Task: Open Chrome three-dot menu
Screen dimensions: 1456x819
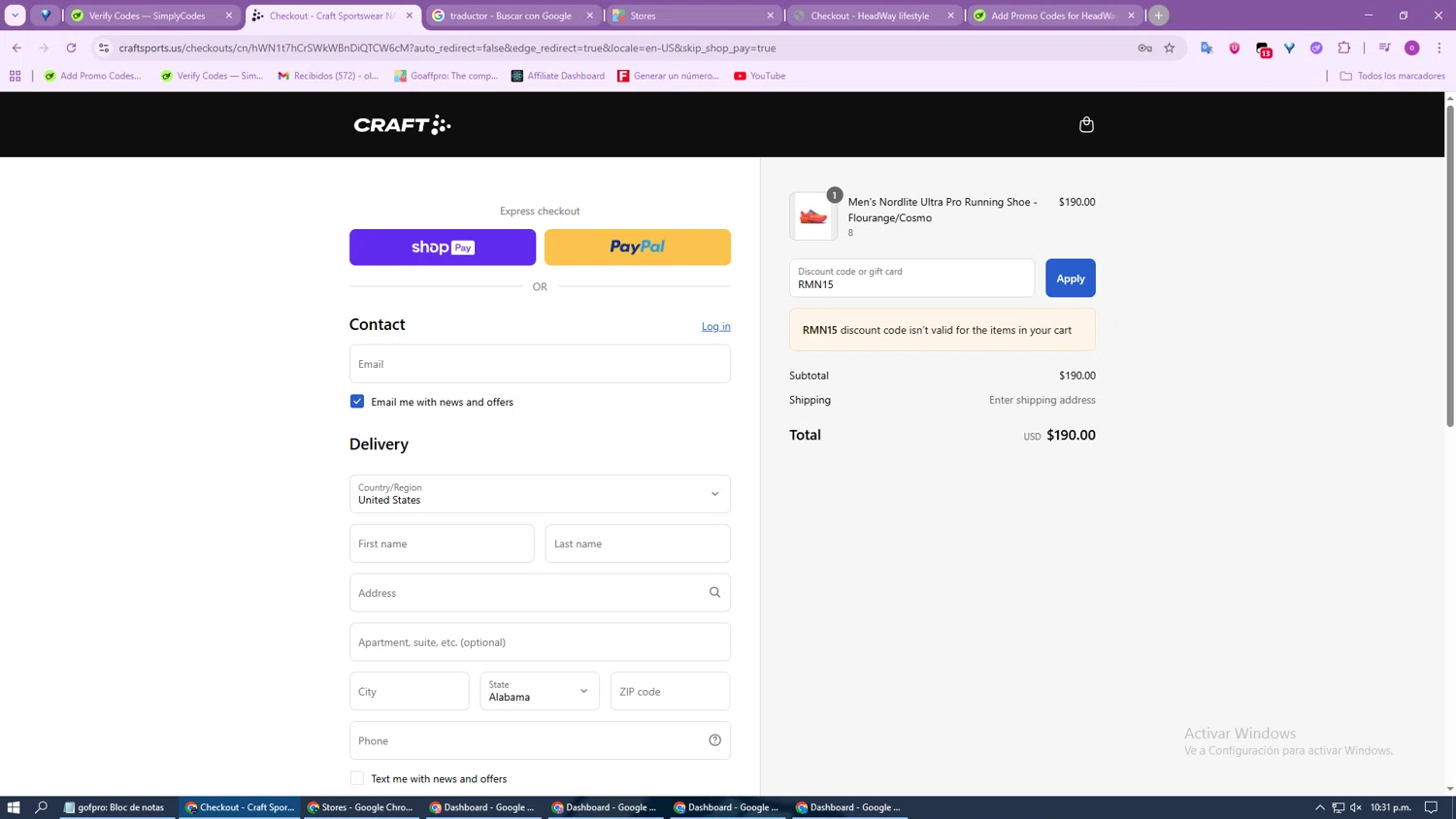Action: coord(1439,48)
